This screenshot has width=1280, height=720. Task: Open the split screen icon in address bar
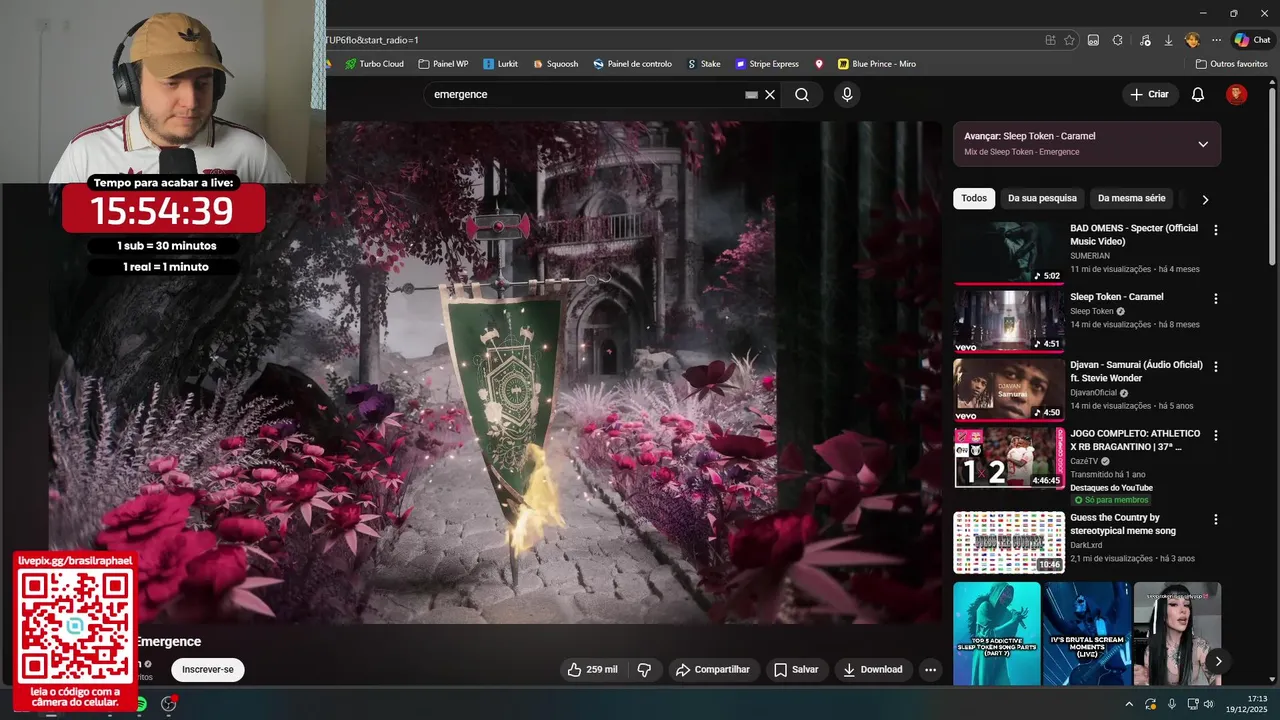click(x=1050, y=40)
